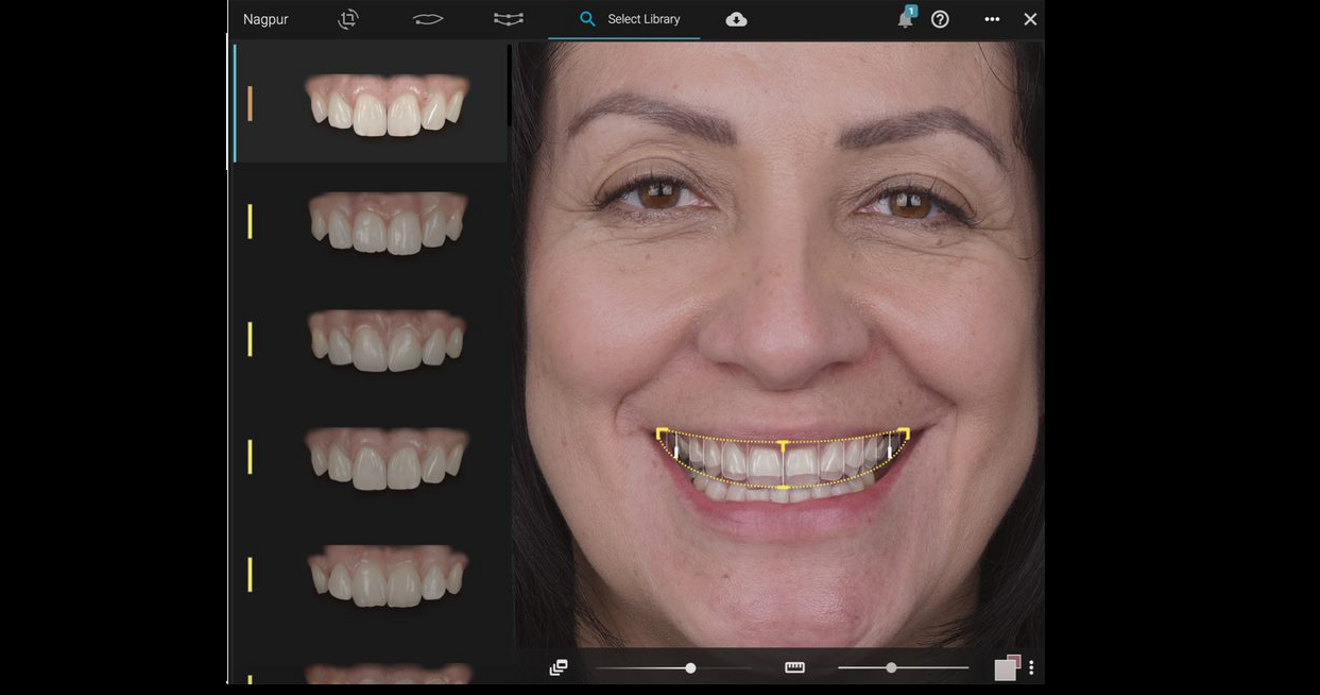
Task: Open the lip line drawing tool
Action: coord(428,19)
